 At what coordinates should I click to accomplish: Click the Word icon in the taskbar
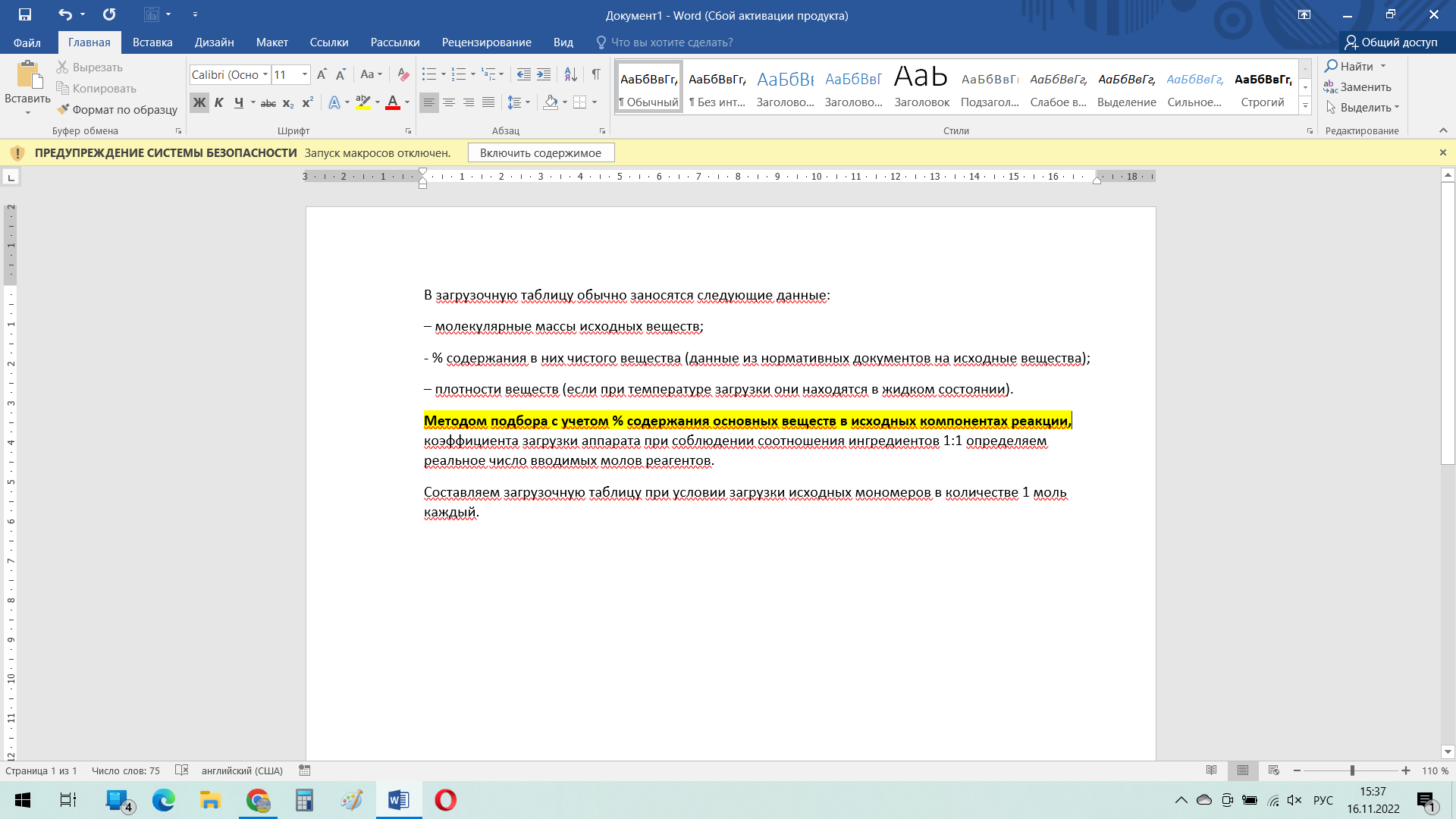pos(398,800)
